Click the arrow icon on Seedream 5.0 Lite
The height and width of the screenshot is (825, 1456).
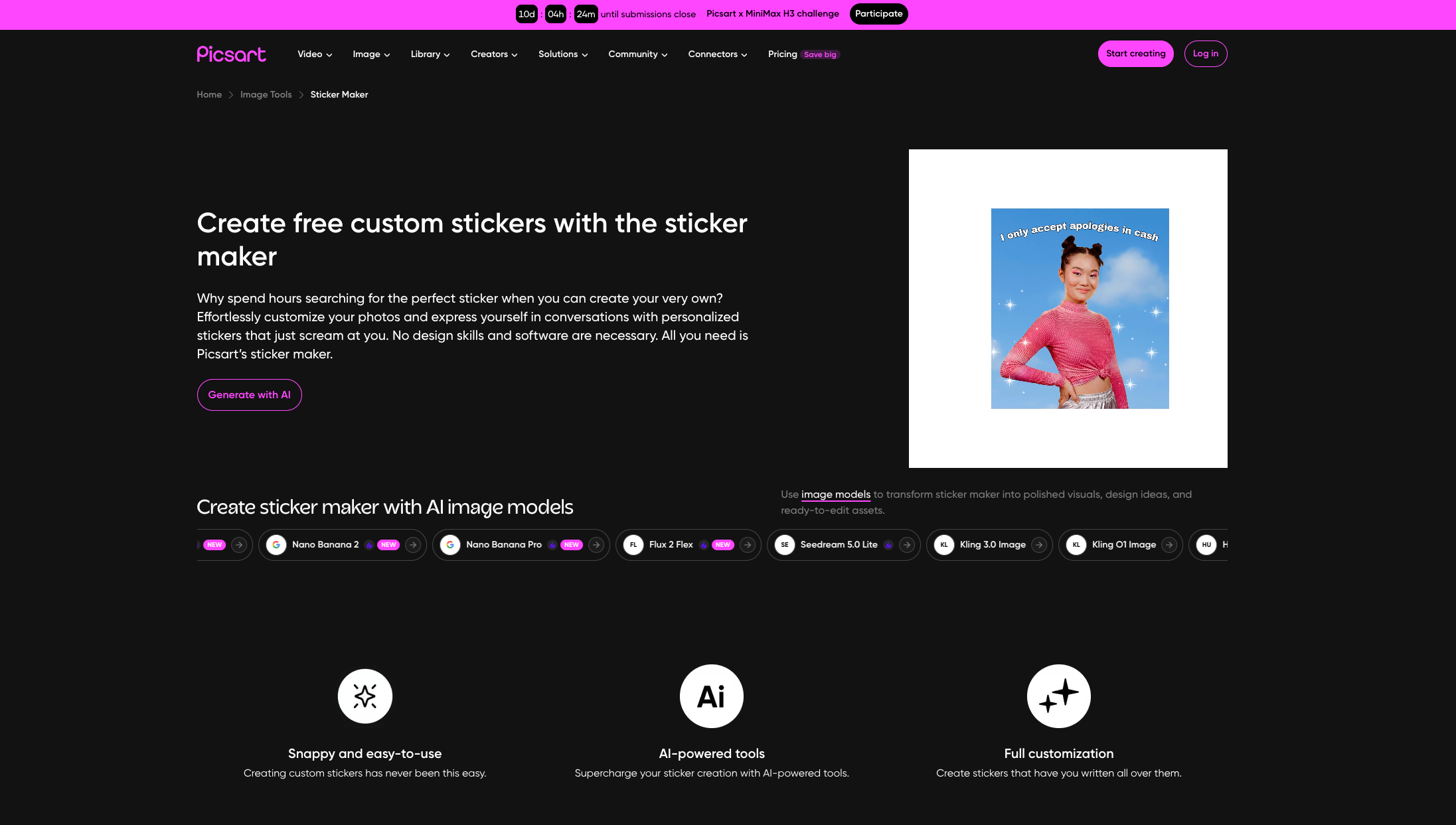(x=907, y=545)
